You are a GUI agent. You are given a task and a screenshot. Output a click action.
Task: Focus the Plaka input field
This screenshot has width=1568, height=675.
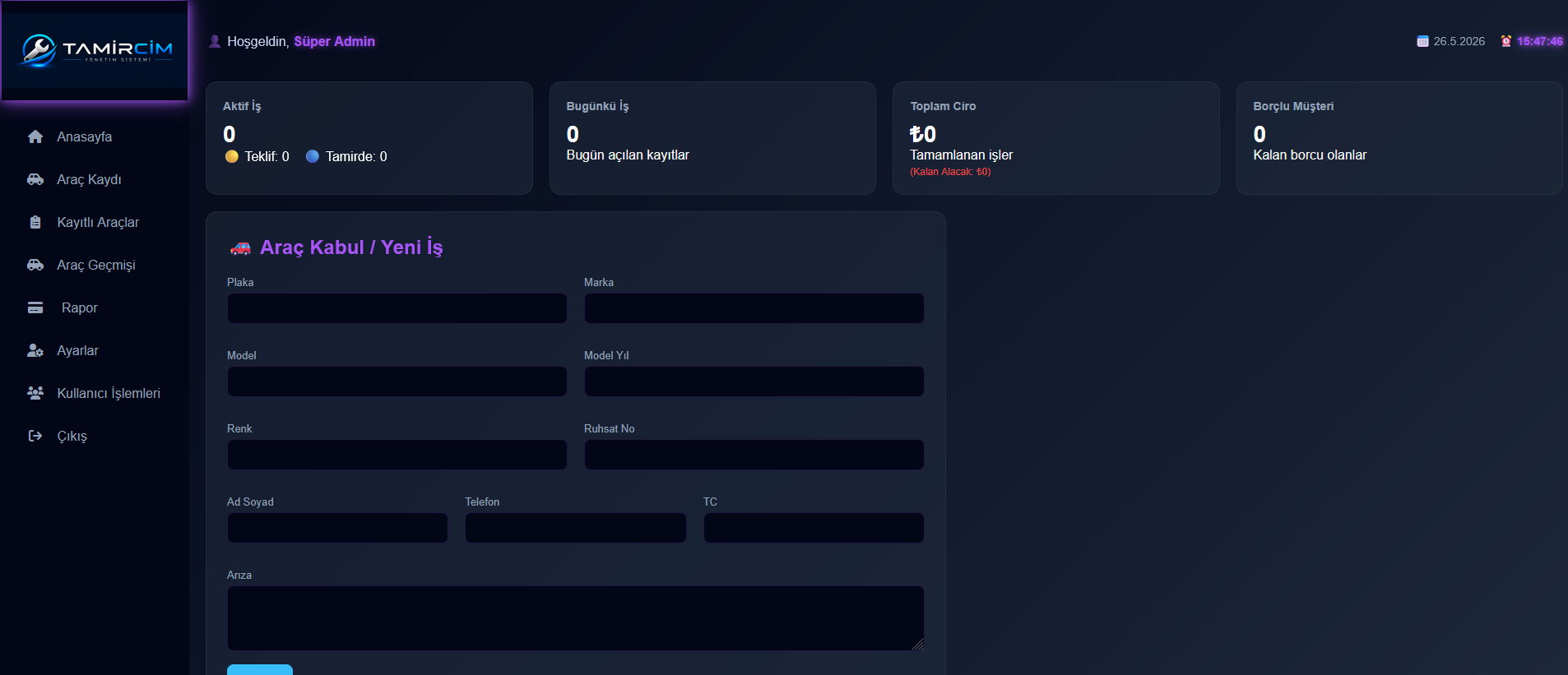397,308
